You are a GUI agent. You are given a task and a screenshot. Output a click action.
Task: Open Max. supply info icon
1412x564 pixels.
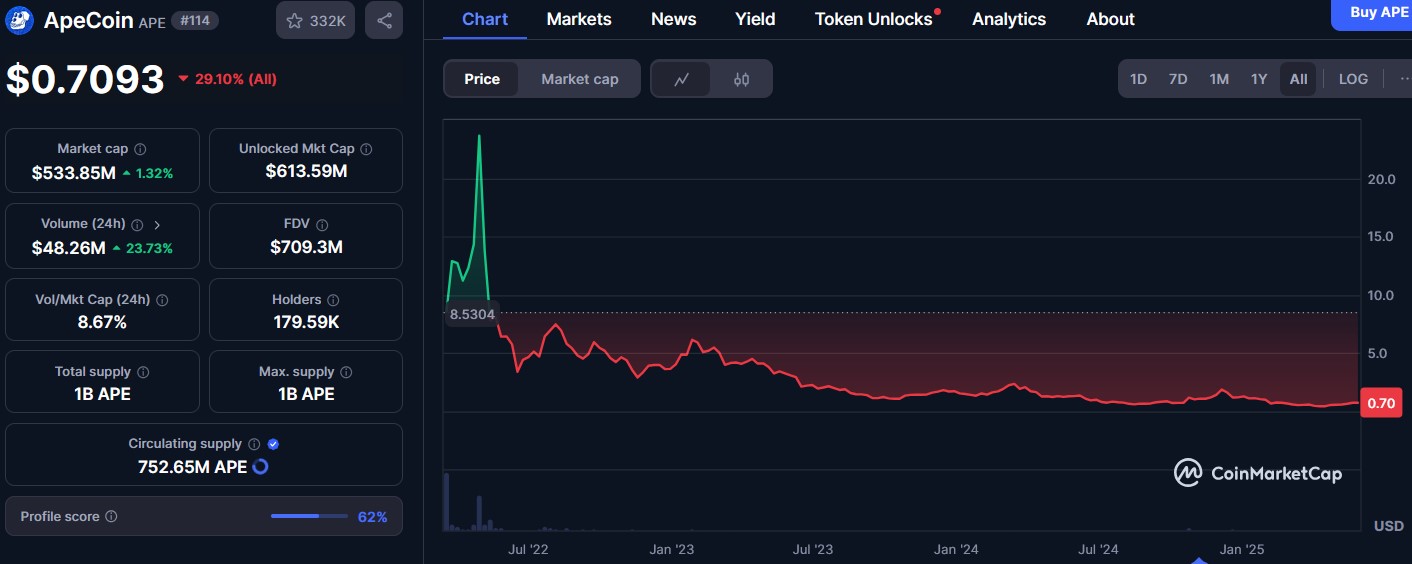click(346, 372)
